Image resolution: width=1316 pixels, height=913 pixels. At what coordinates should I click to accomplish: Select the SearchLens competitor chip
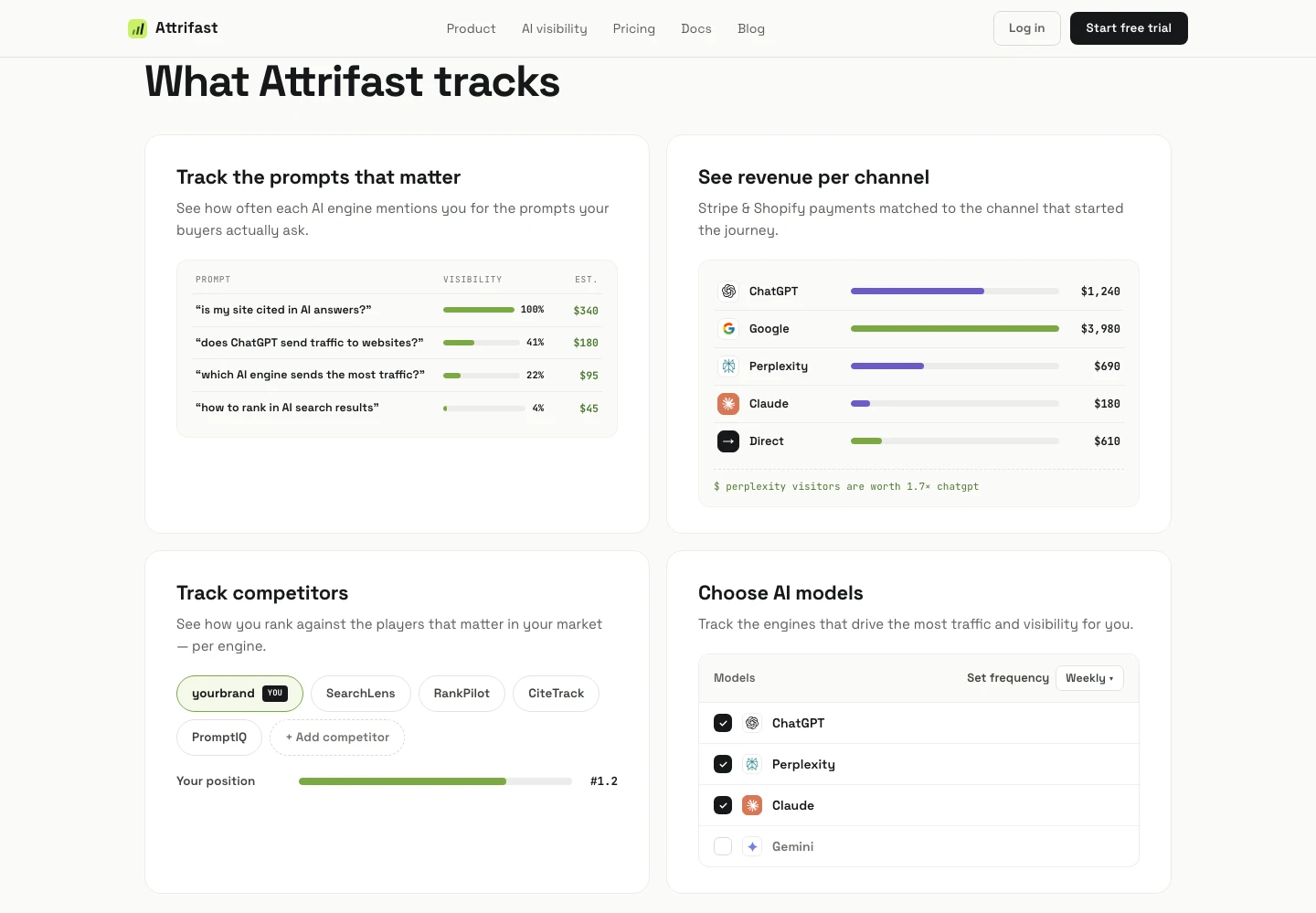coord(361,694)
